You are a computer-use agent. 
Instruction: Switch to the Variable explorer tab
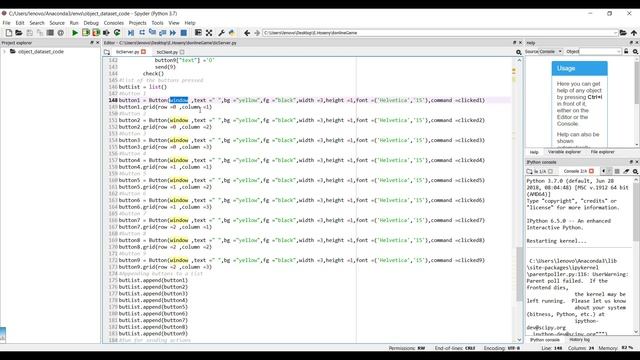564,152
